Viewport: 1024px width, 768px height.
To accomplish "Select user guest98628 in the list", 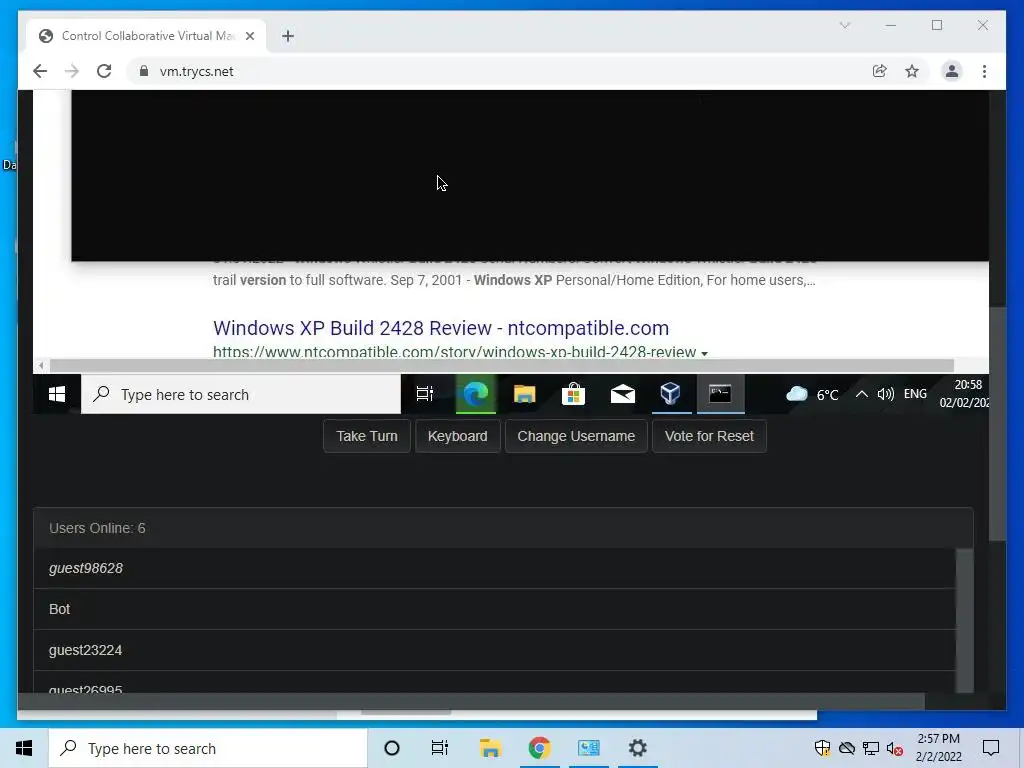I will pyautogui.click(x=494, y=568).
